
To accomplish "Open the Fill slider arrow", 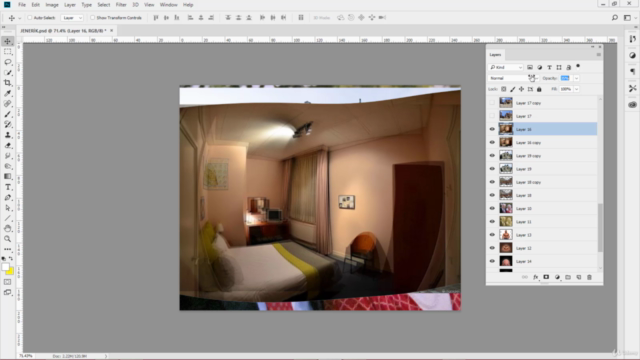I will [x=576, y=89].
